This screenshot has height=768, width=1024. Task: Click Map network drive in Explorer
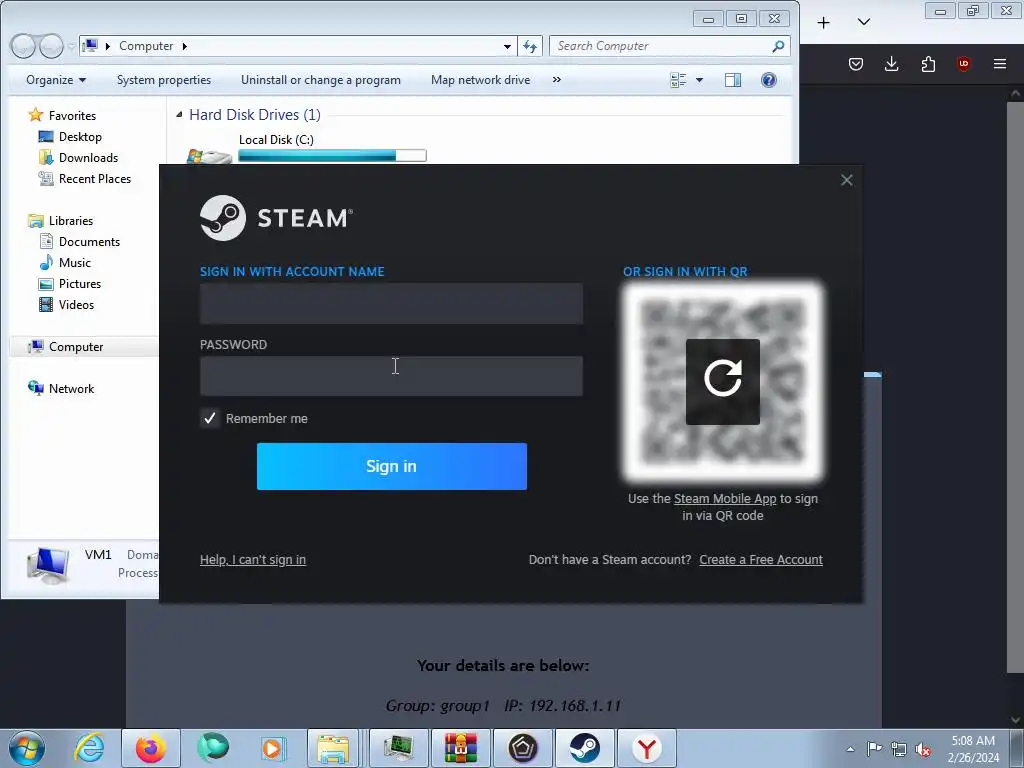point(481,80)
